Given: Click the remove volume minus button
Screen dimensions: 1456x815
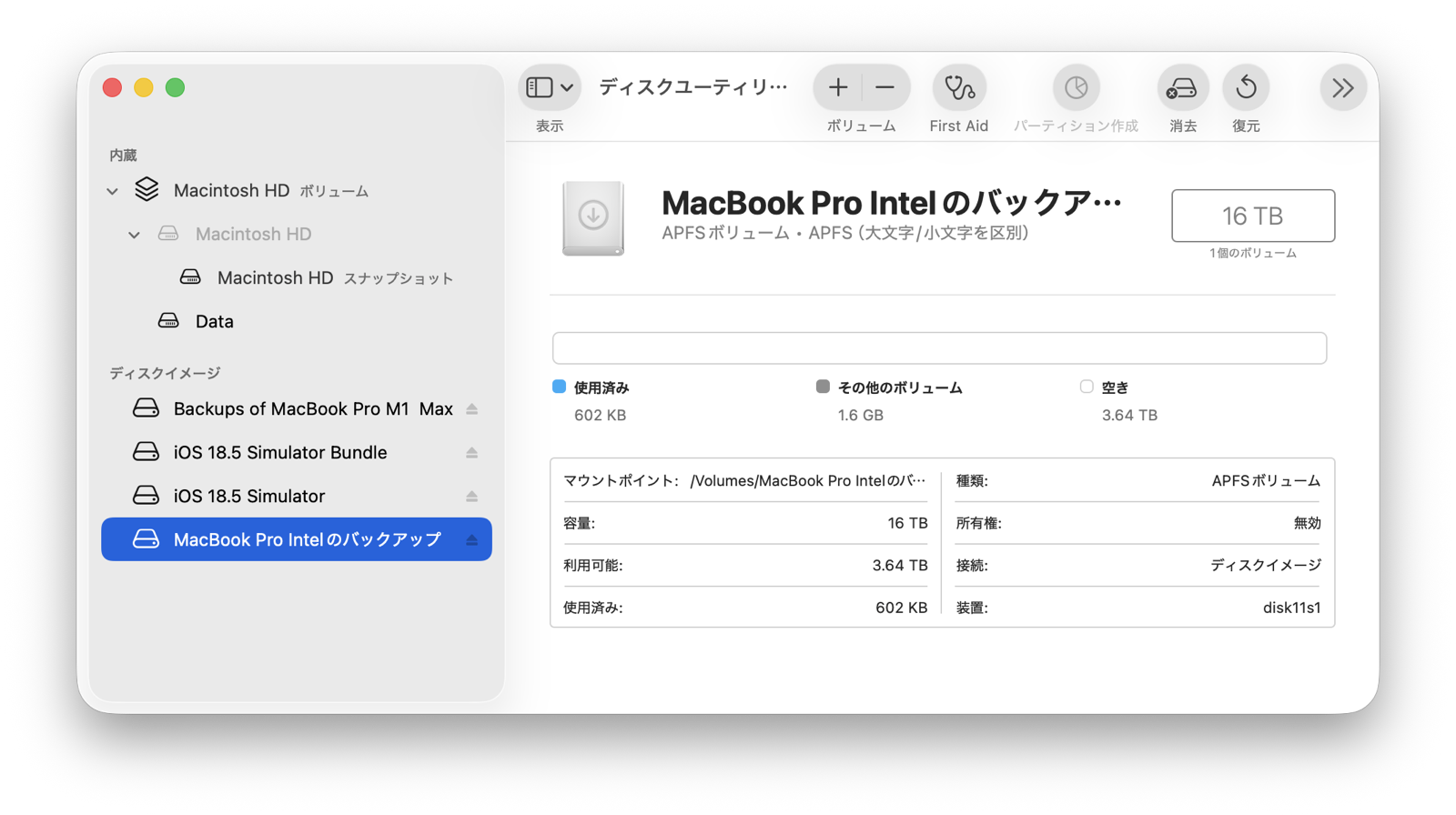Looking at the screenshot, I should click(885, 88).
